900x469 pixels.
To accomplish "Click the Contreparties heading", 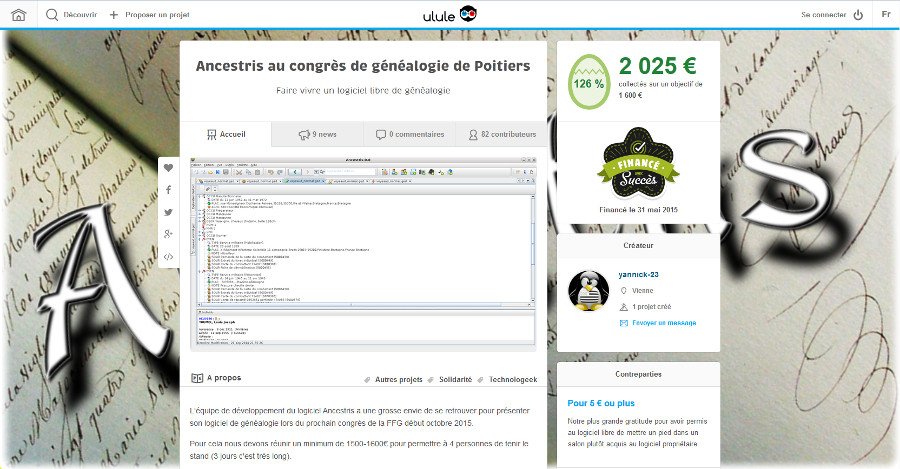I will click(x=638, y=374).
